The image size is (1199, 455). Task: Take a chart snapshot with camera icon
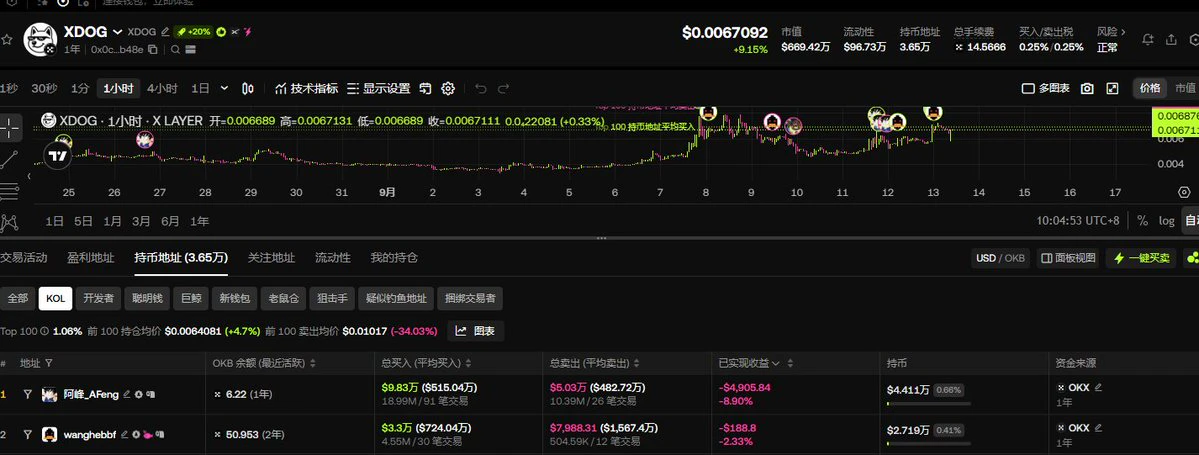(1087, 89)
